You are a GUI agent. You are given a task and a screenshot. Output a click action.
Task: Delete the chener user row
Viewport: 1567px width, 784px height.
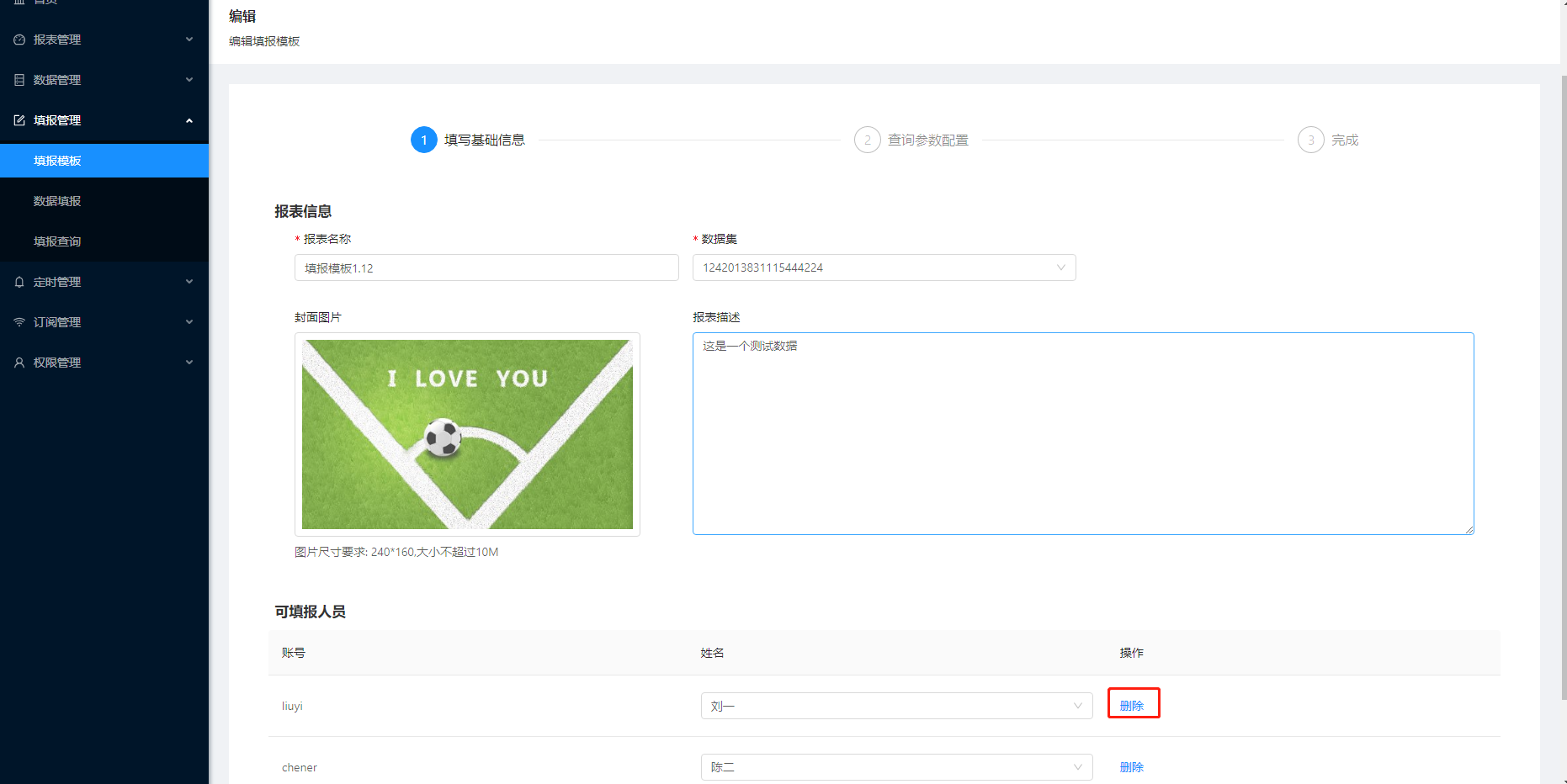click(1132, 767)
